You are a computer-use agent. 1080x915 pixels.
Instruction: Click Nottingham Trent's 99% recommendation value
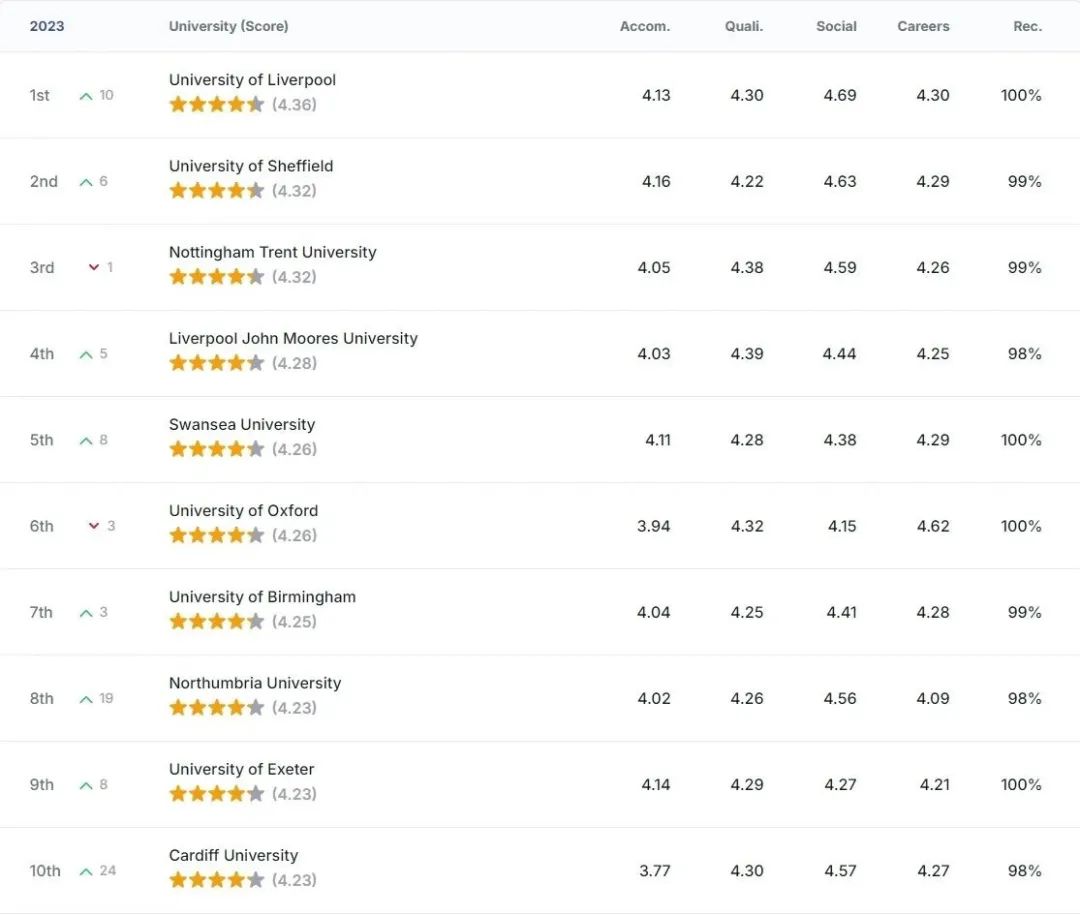coord(1024,267)
